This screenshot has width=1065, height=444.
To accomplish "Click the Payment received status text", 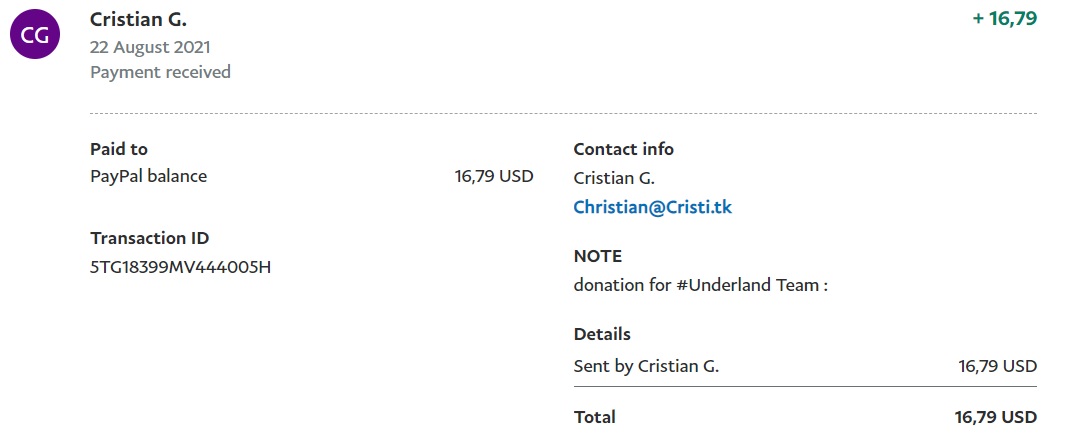I will pyautogui.click(x=160, y=72).
